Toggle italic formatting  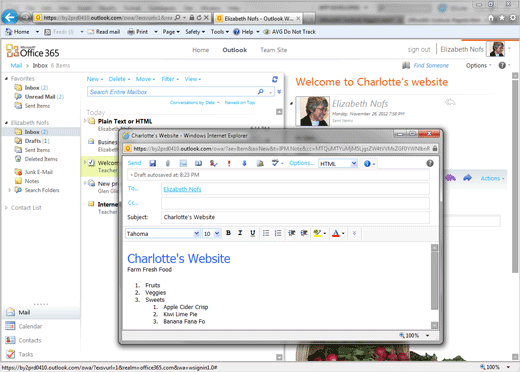click(240, 233)
